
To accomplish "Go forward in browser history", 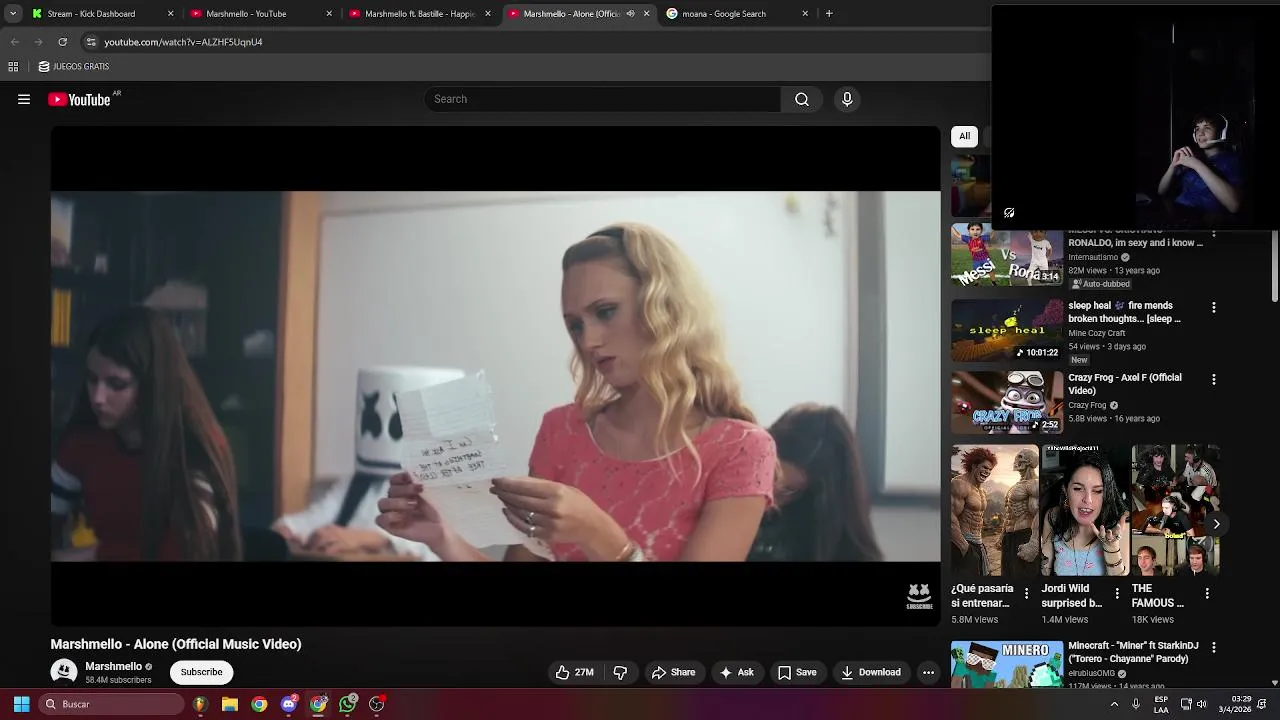I will 38,42.
